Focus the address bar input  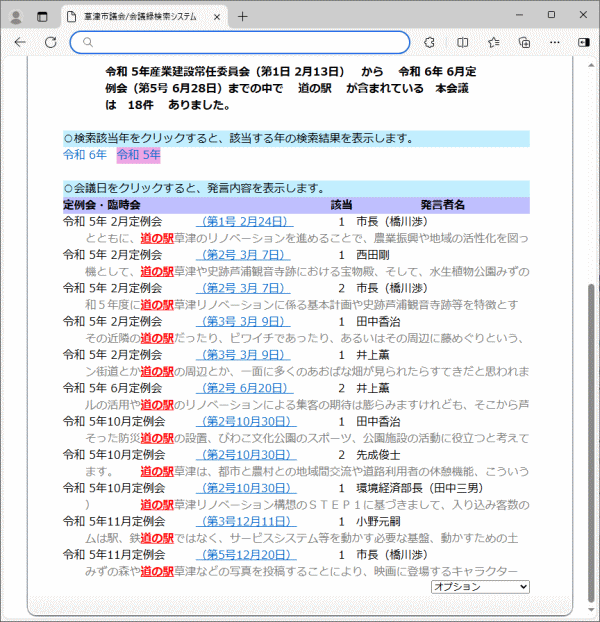pyautogui.click(x=240, y=42)
